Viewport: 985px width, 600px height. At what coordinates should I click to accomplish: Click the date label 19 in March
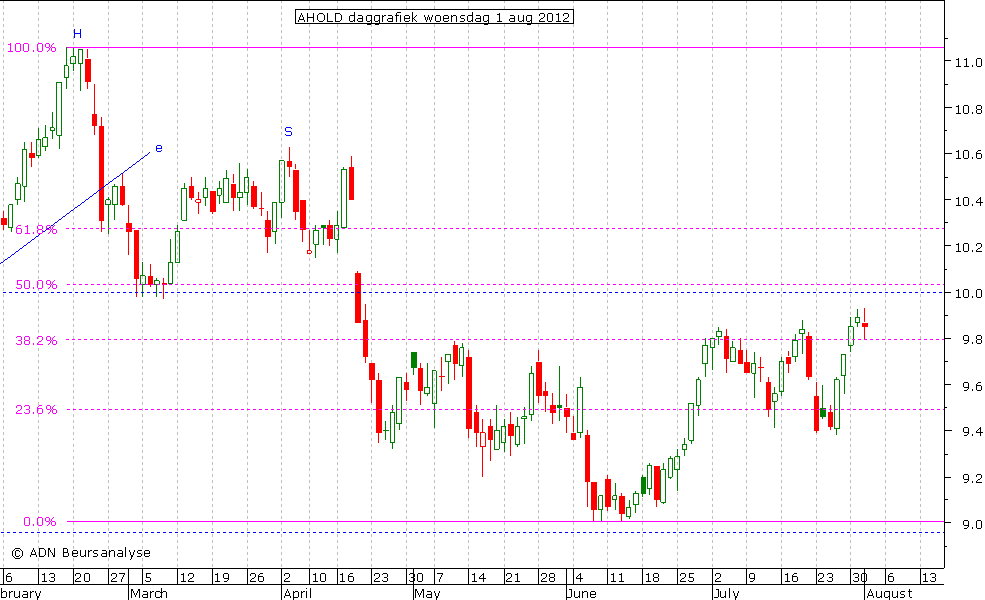pos(221,577)
